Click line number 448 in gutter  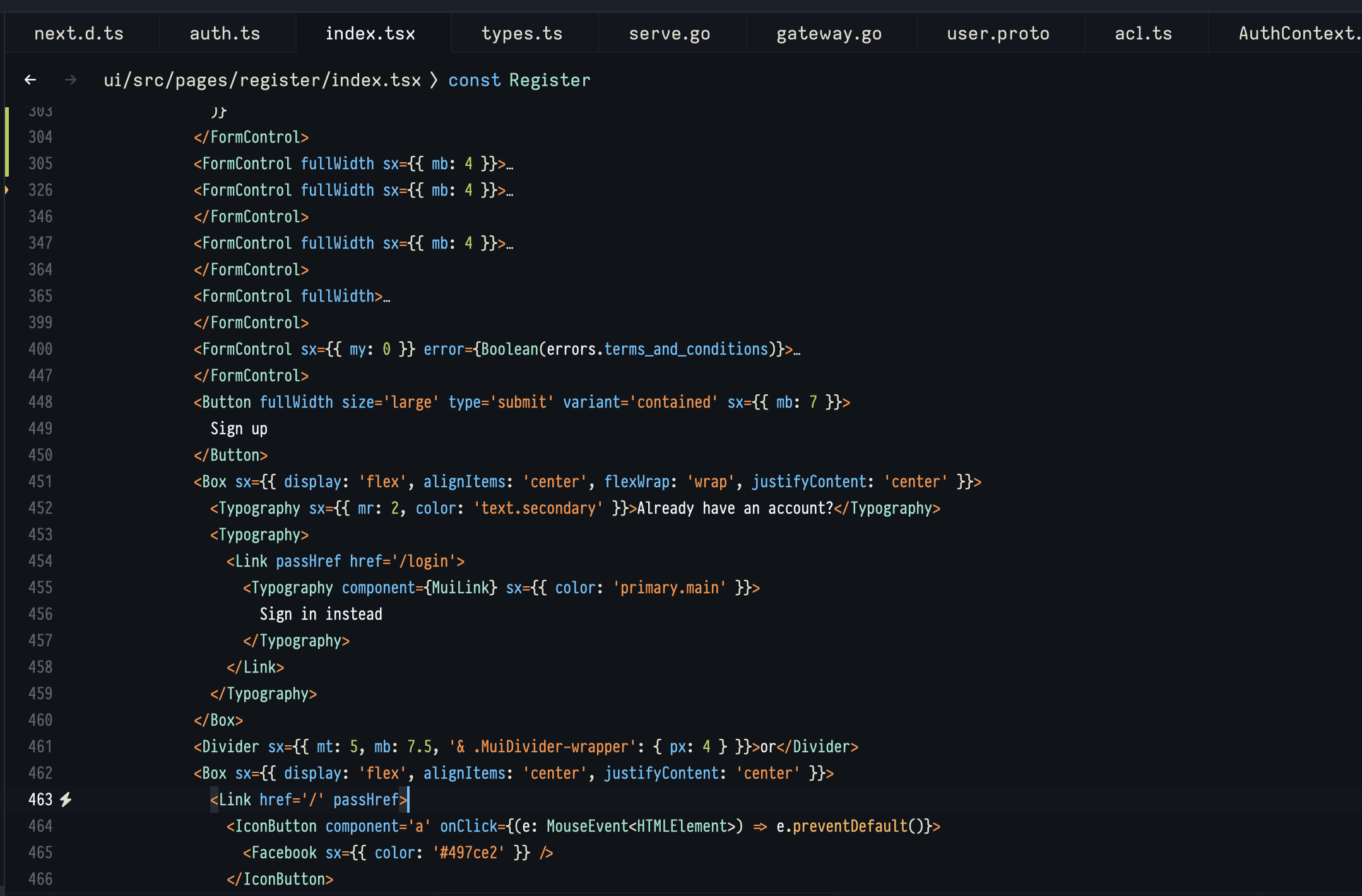[40, 403]
